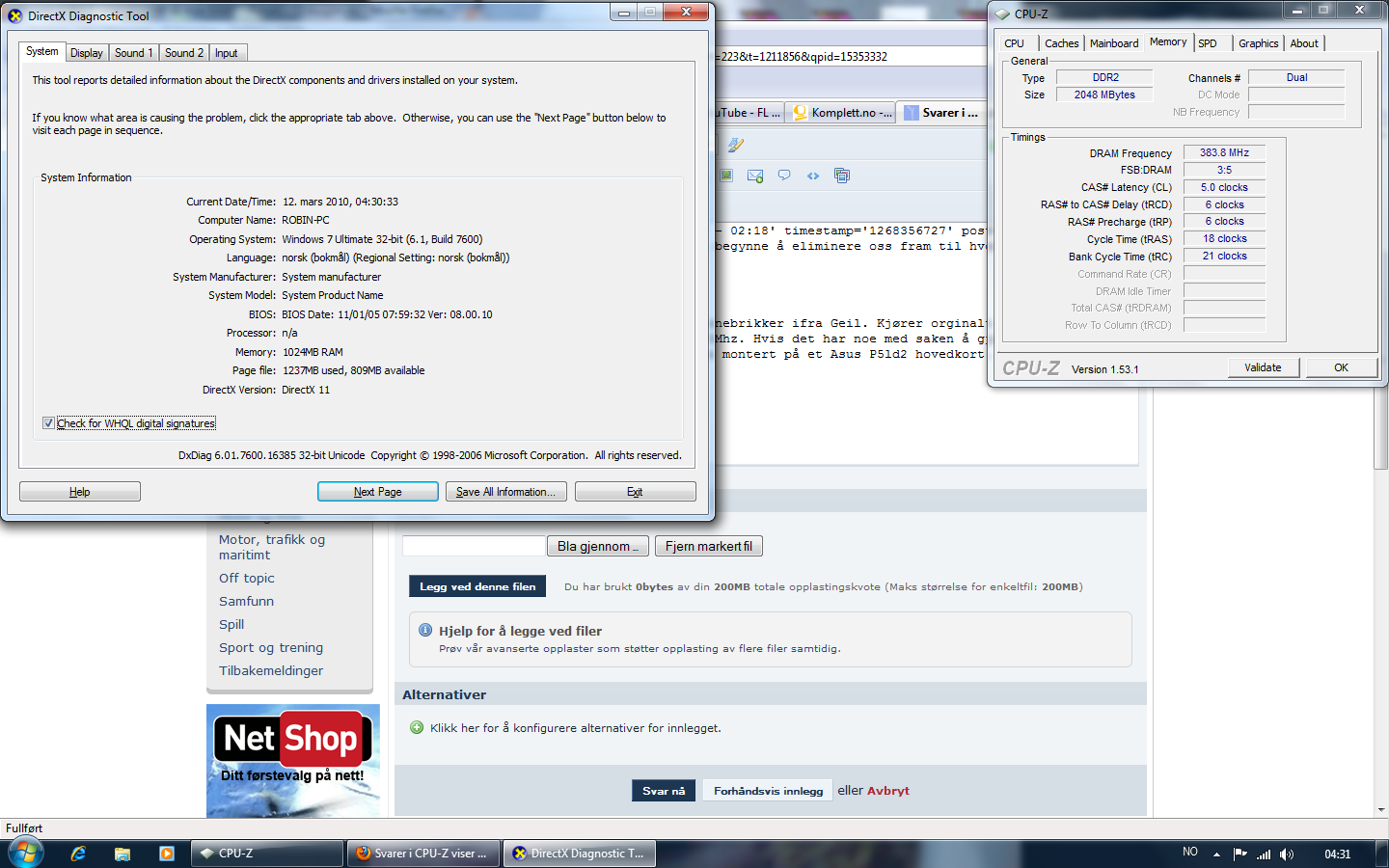1389x868 pixels.
Task: Open 'Motor, trafikk og maritimt' link
Action: 272,548
